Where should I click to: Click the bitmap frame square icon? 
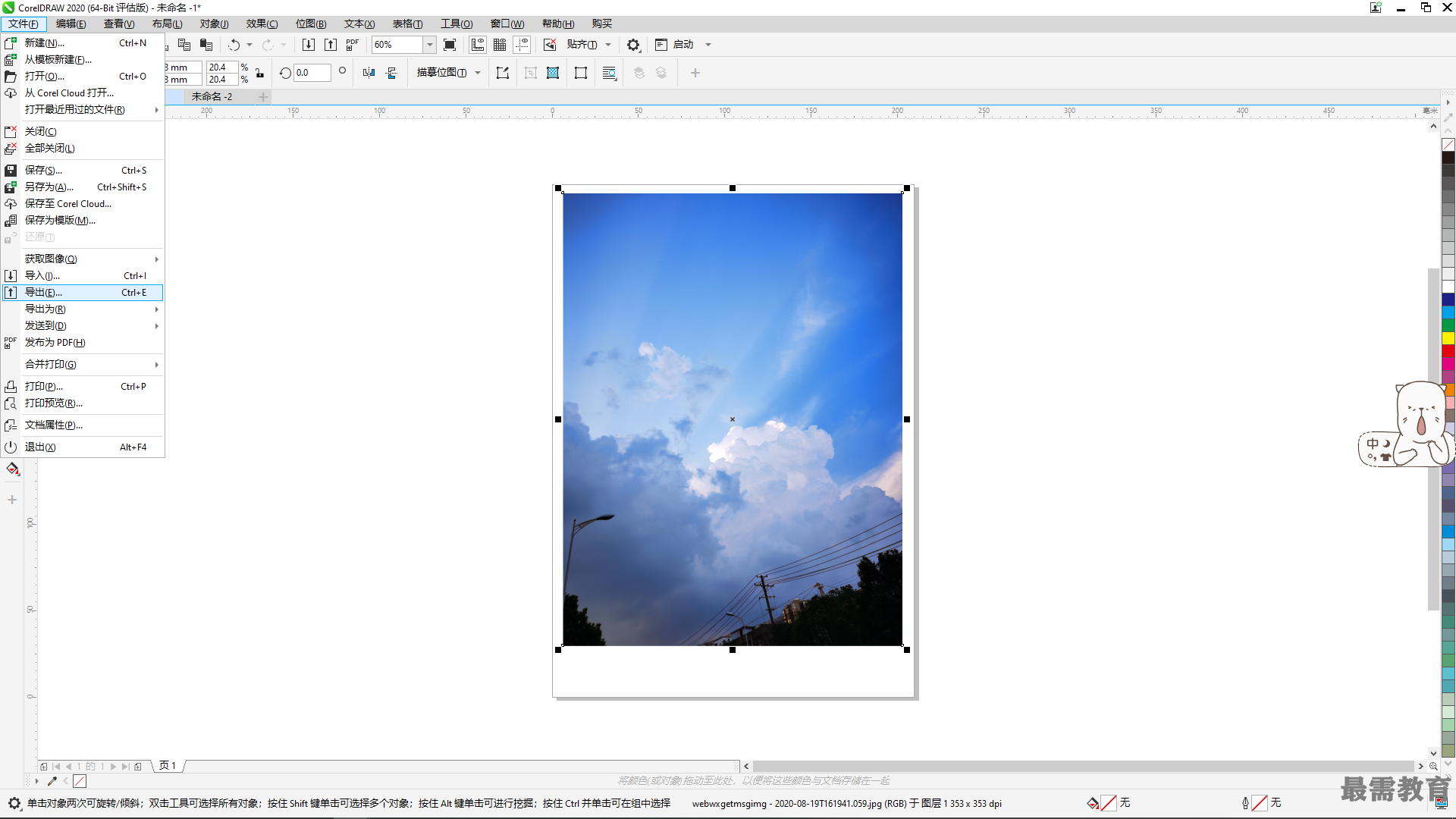coord(581,73)
